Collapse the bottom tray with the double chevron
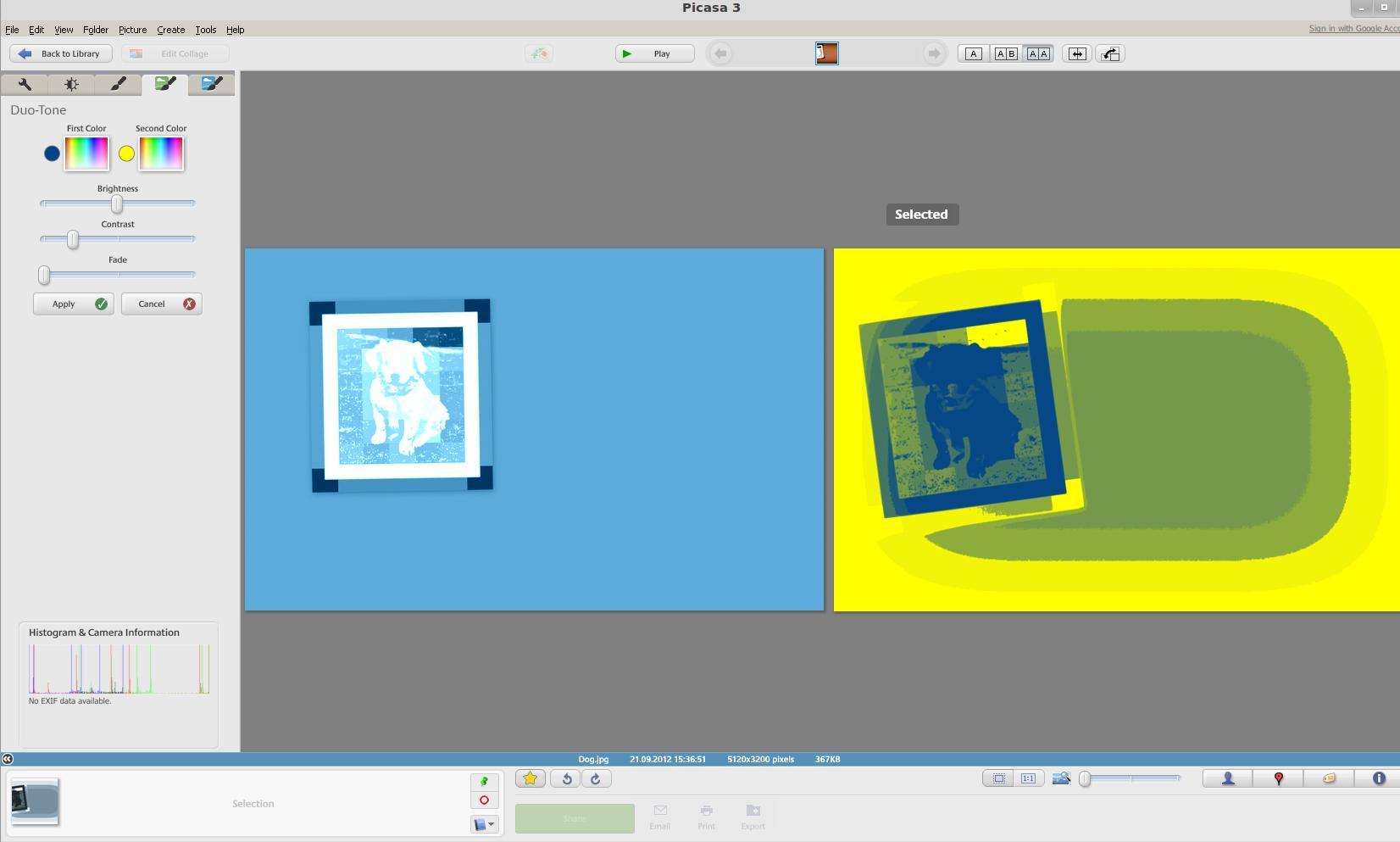The image size is (1400, 842). [8, 759]
